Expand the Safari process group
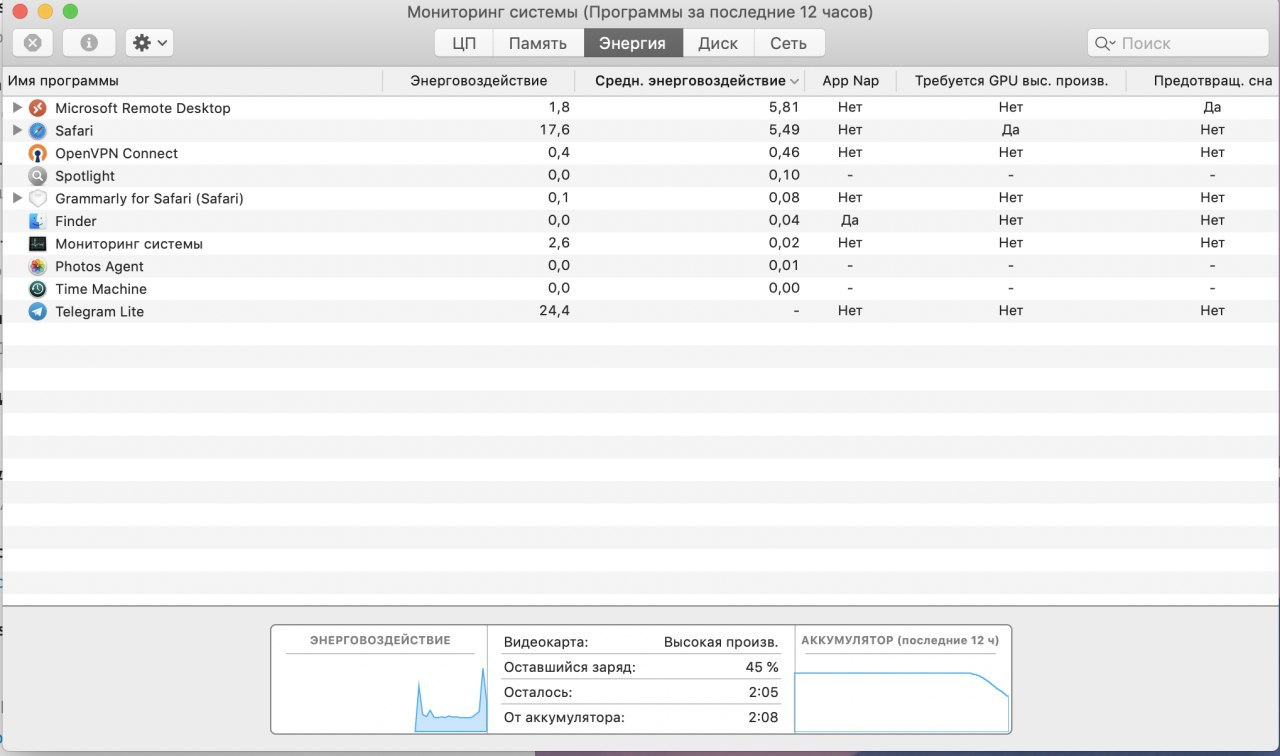The image size is (1280, 756). point(17,130)
